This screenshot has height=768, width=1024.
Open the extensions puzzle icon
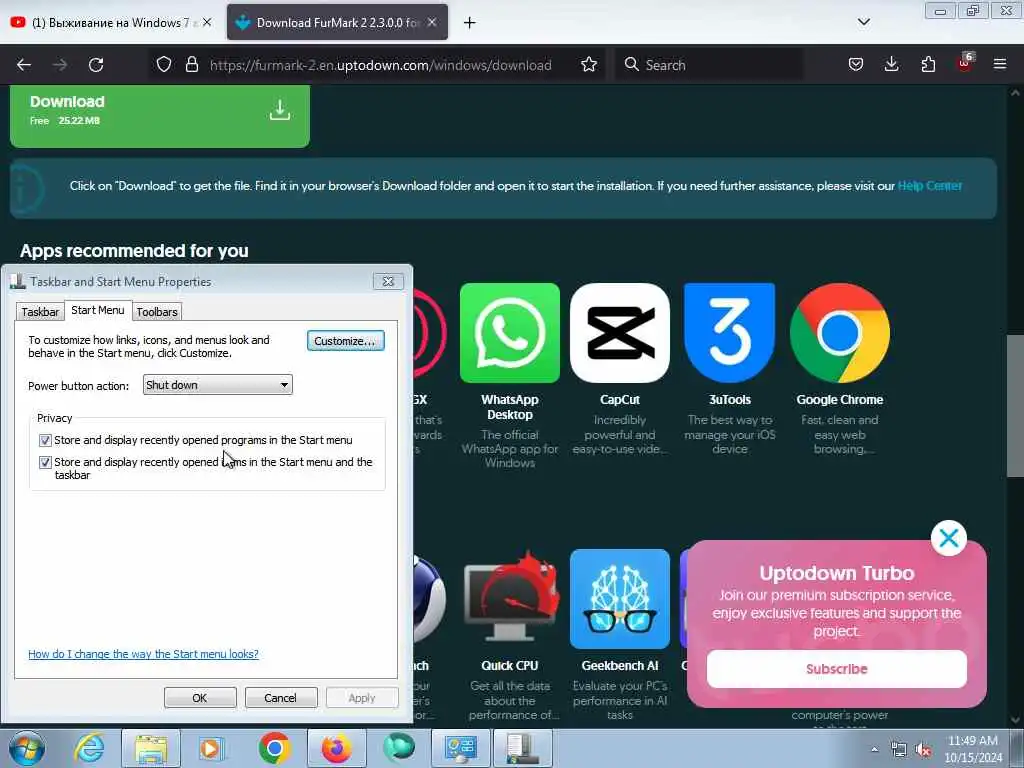point(928,64)
